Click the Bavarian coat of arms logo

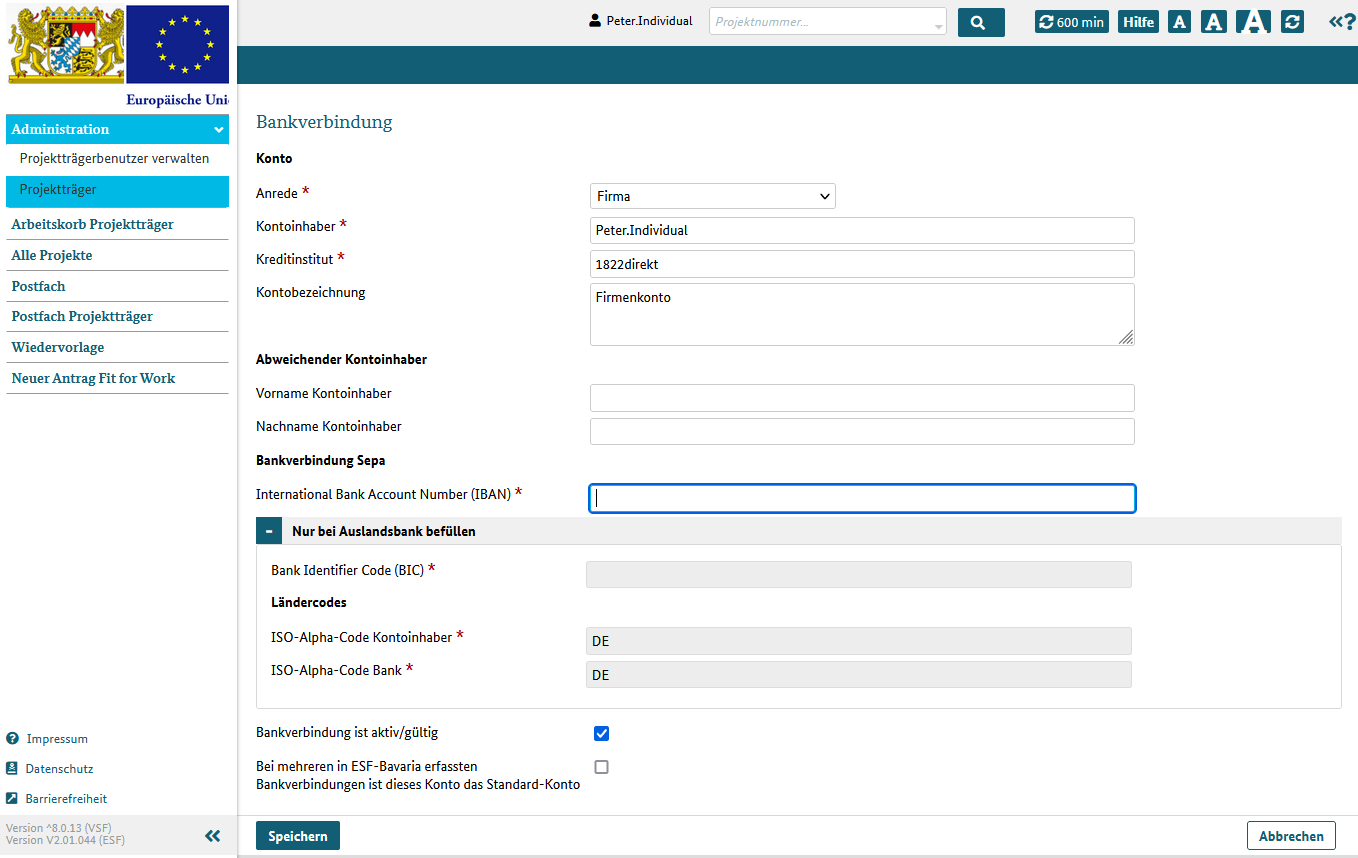[67, 44]
